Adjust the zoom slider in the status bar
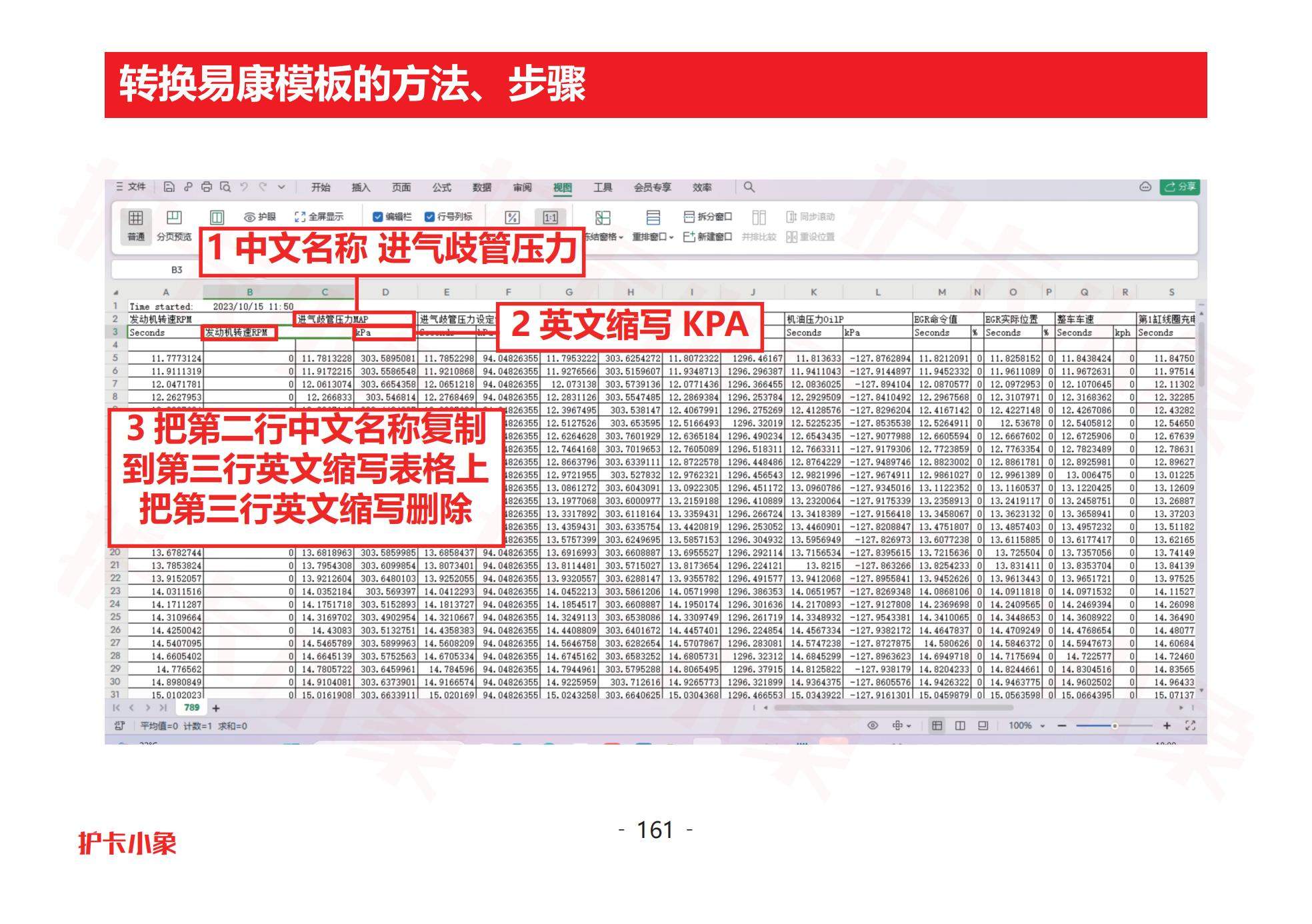1312x924 pixels. click(x=1116, y=726)
